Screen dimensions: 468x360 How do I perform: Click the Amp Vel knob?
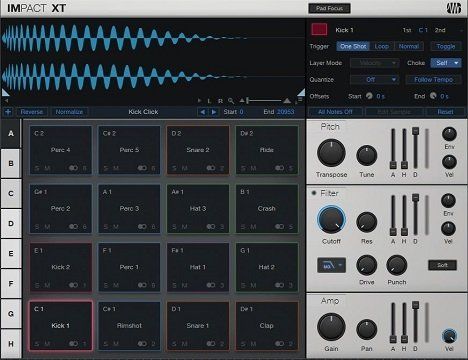click(449, 336)
